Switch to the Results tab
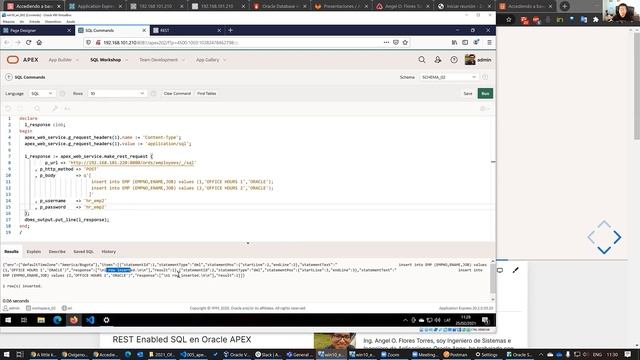Screen dimensions: 640x360 click(11, 251)
